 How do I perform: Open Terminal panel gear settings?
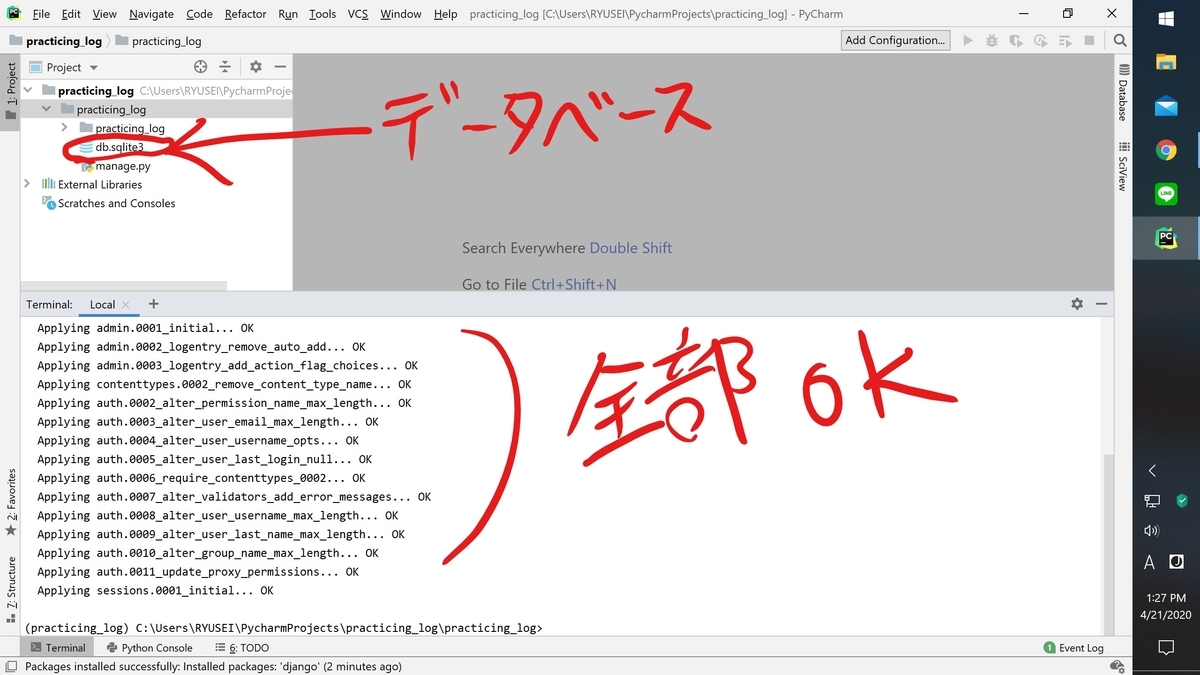[x=1077, y=304]
